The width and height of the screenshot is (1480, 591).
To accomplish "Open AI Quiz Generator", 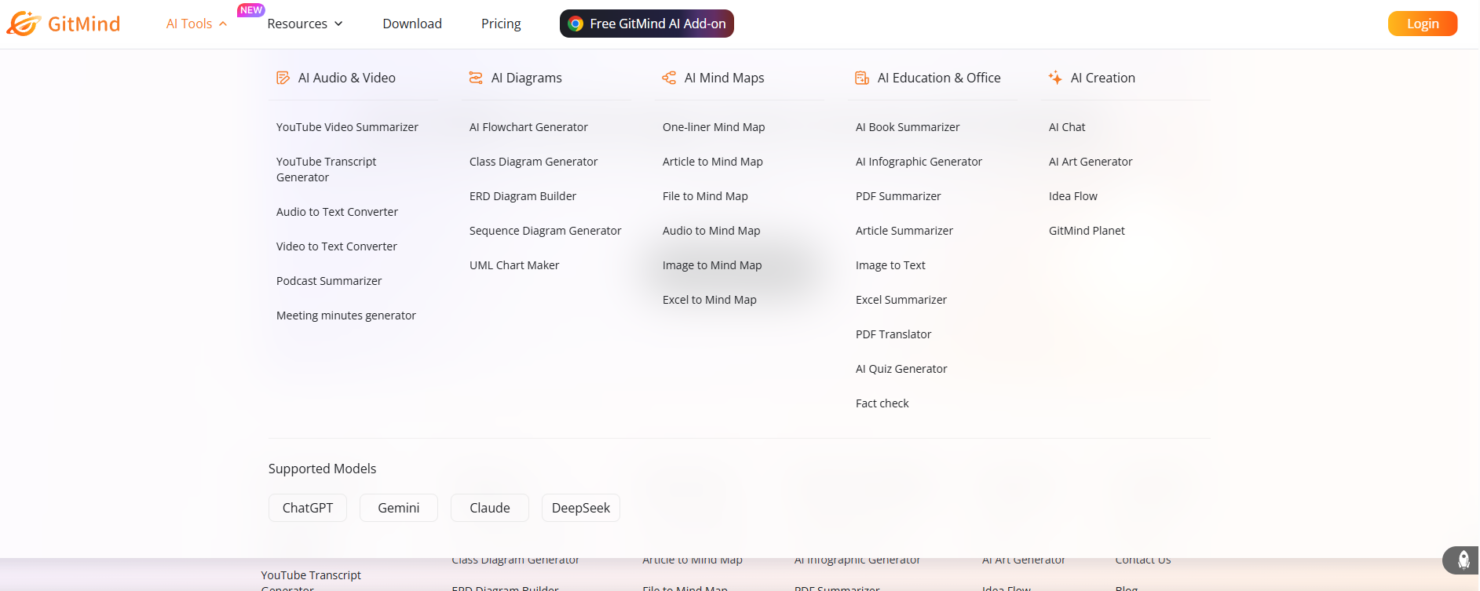I will click(901, 369).
